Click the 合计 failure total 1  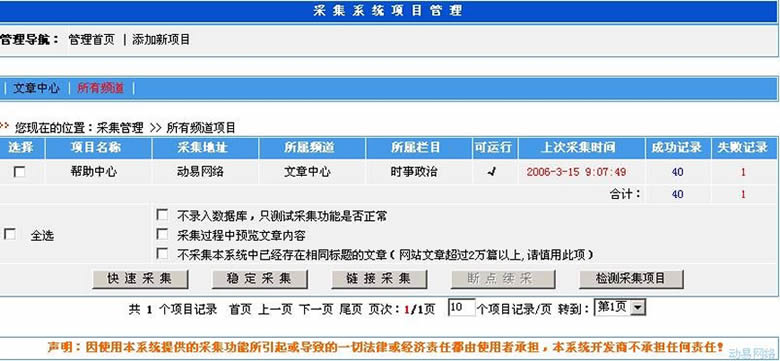pyautogui.click(x=743, y=194)
